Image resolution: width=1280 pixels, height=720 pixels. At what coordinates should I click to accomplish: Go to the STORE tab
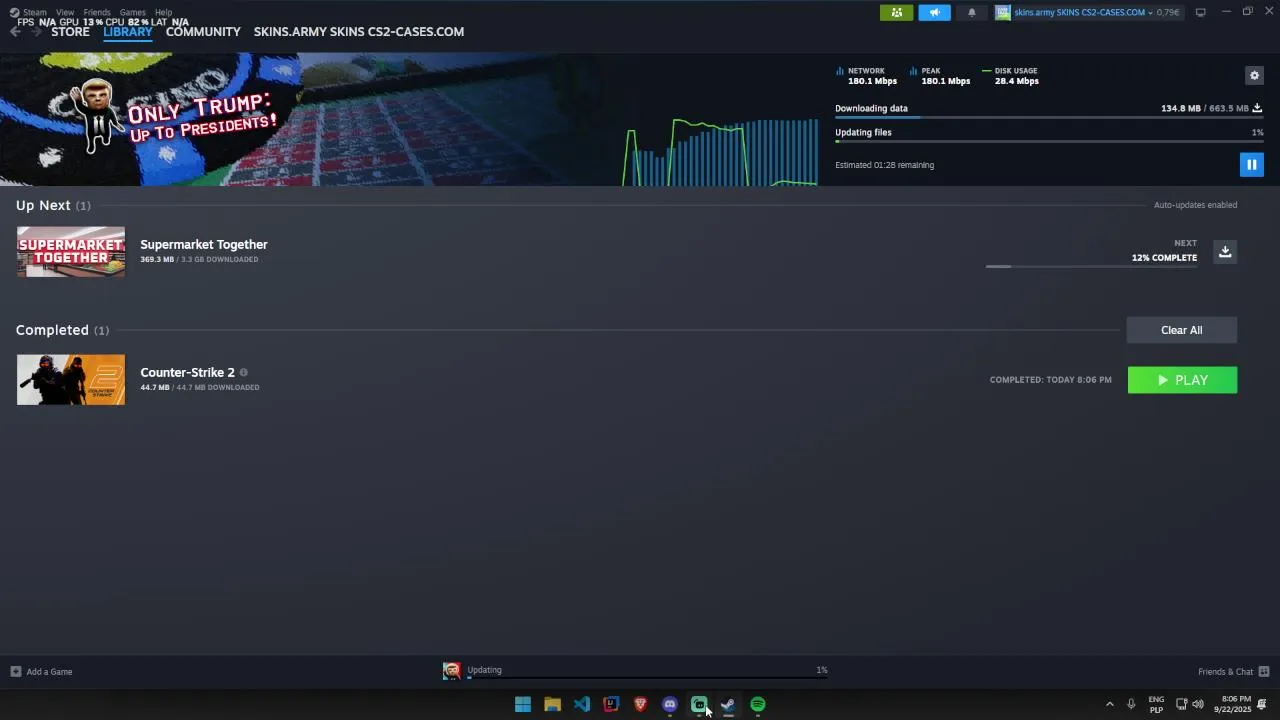tap(70, 32)
